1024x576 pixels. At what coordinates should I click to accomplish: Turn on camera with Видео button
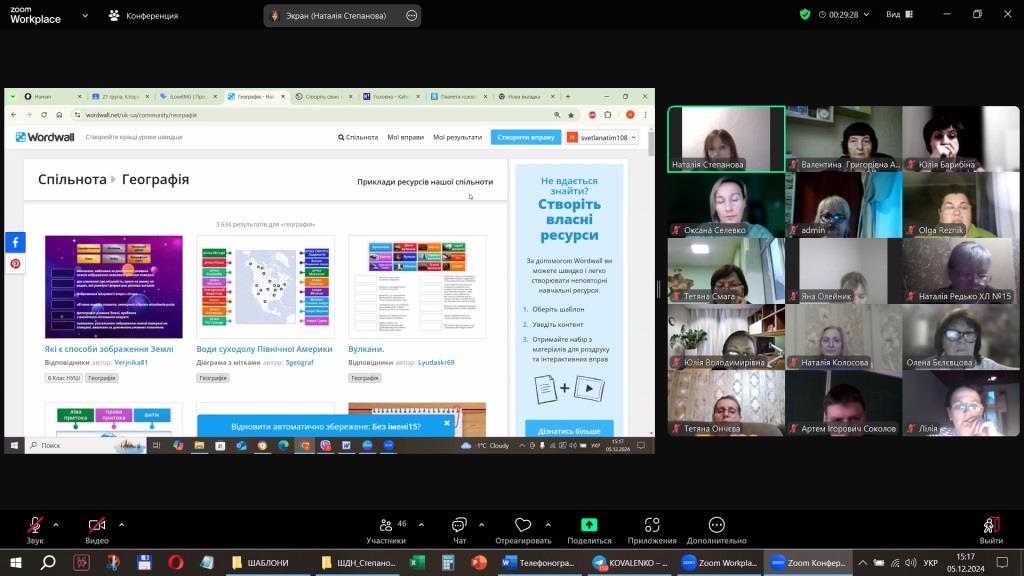[x=97, y=530]
